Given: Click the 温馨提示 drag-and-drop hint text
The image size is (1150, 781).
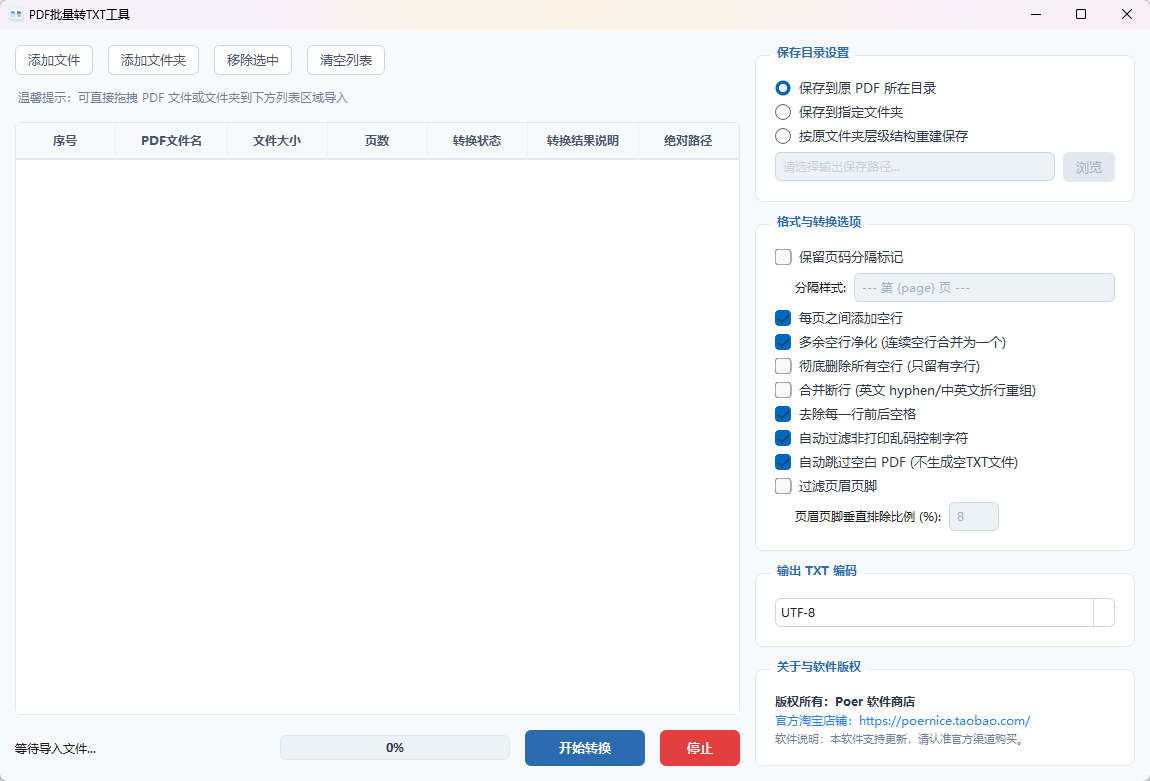Looking at the screenshot, I should (x=183, y=98).
